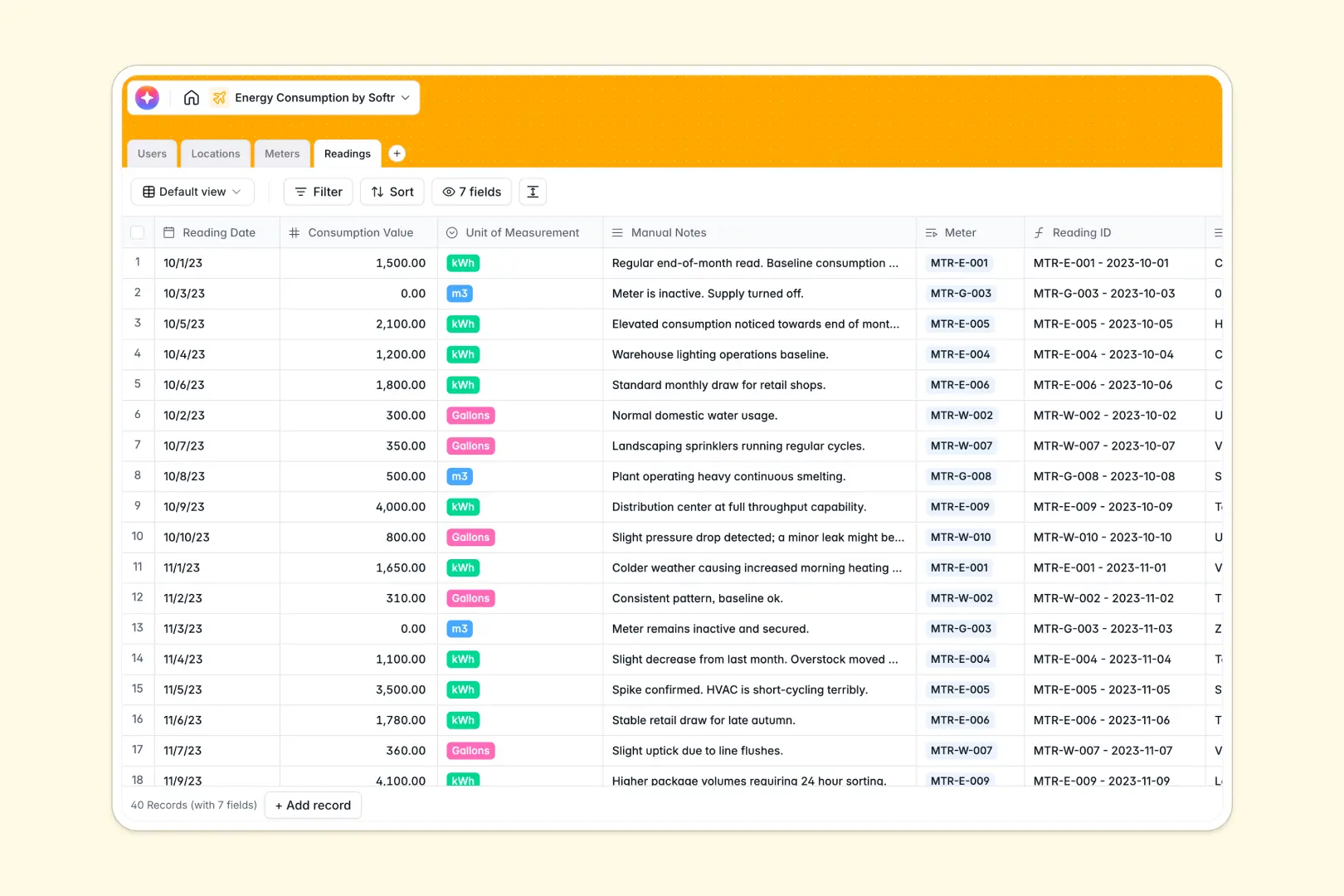Screen dimensions: 1344x896
Task: Click the Gallons tag in row 6
Action: pyautogui.click(x=470, y=416)
